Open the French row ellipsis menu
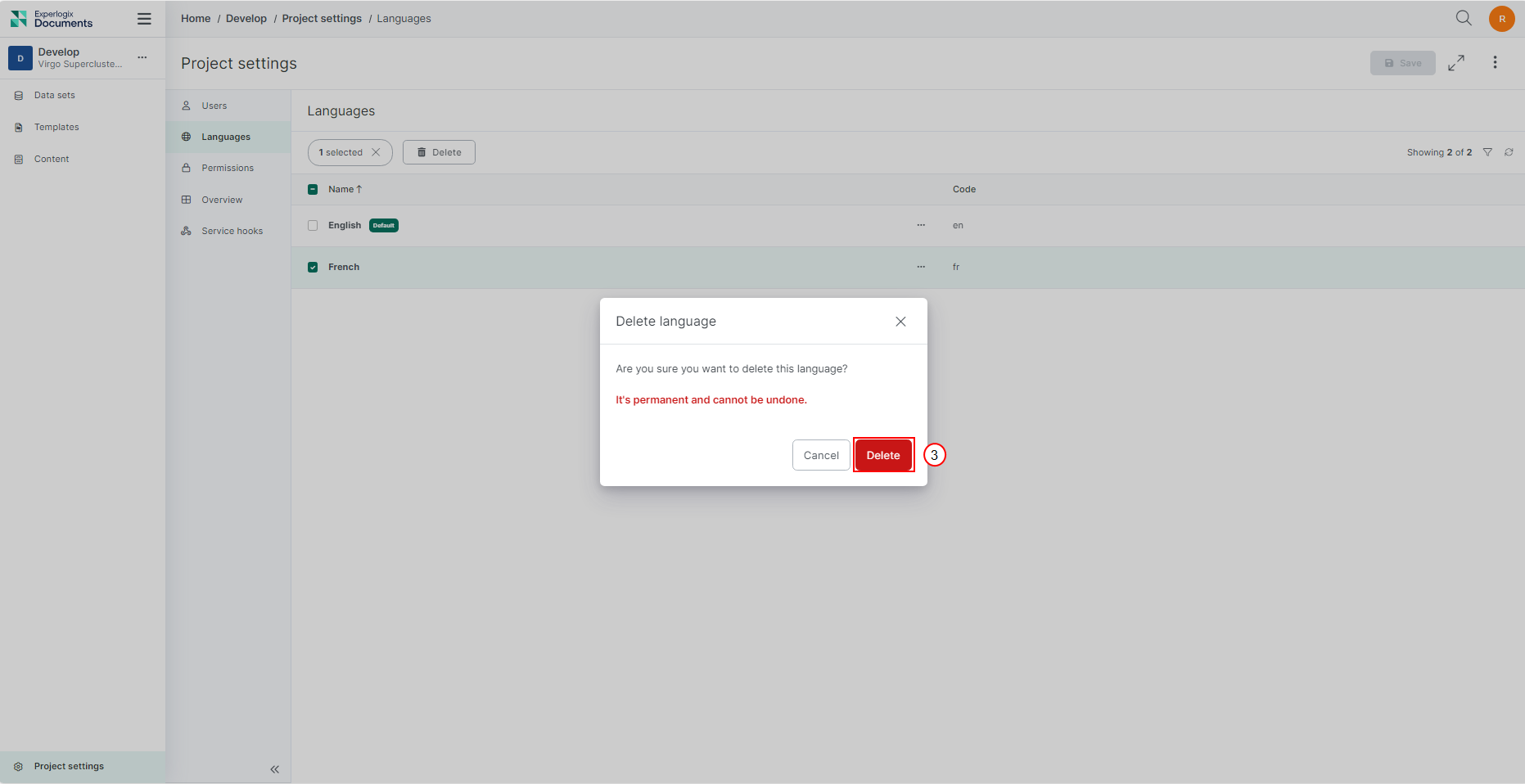1525x784 pixels. 921,267
